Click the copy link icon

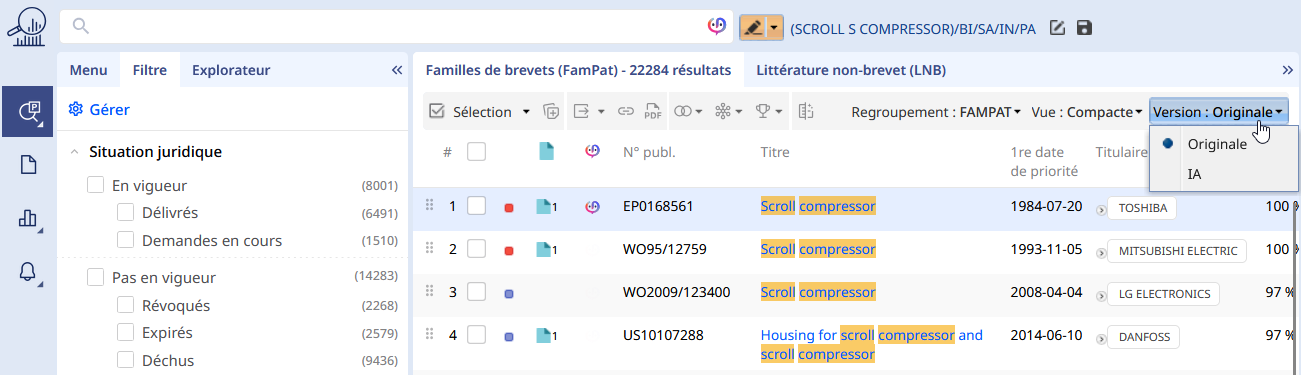tap(625, 112)
